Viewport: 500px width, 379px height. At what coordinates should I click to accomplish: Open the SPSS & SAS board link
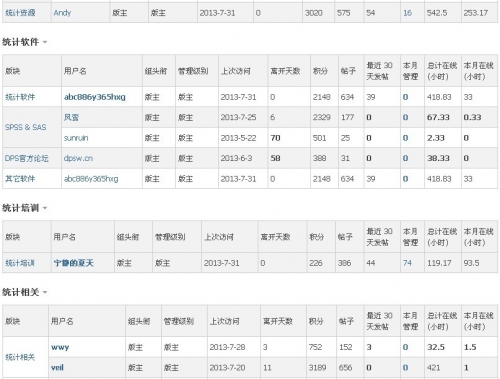pyautogui.click(x=26, y=127)
